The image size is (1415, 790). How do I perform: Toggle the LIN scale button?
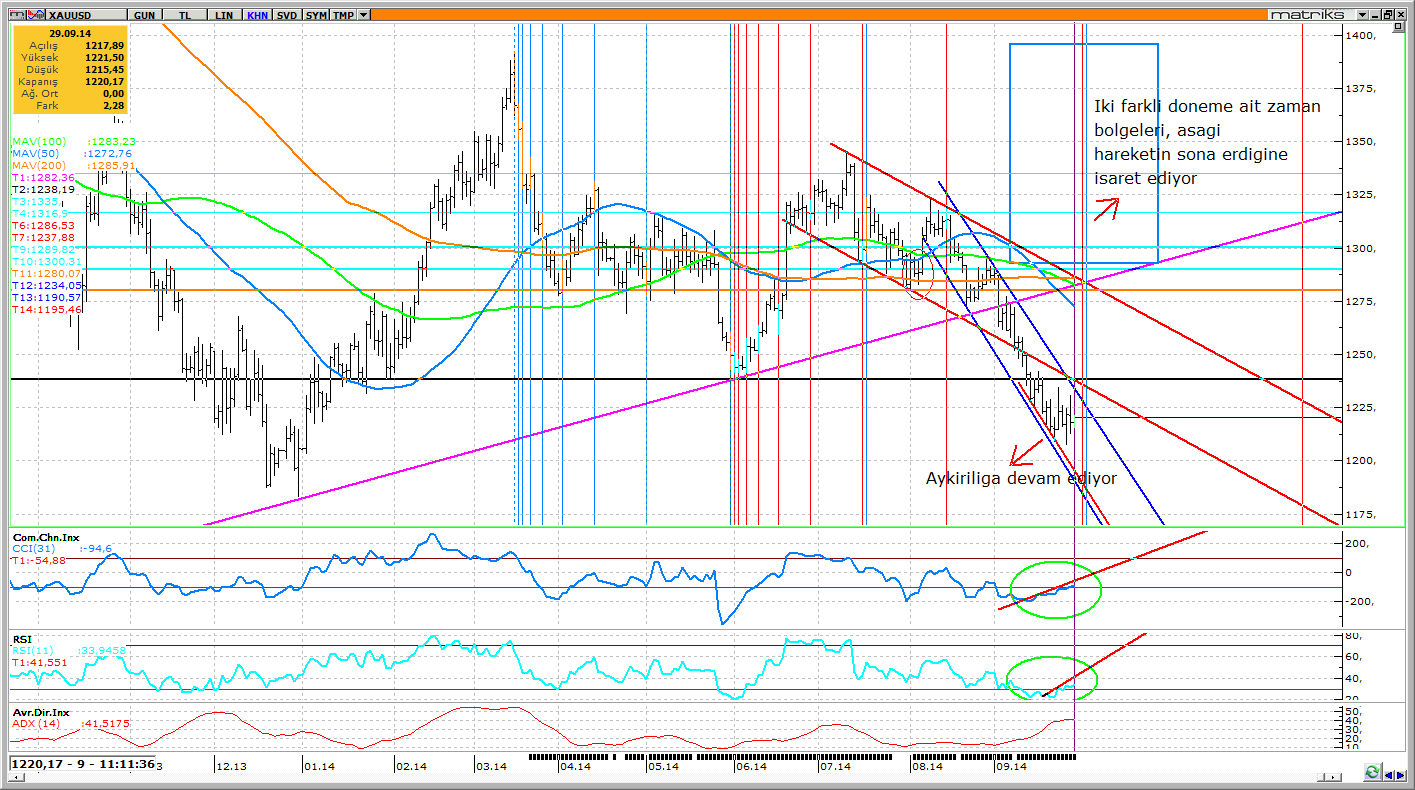point(223,15)
